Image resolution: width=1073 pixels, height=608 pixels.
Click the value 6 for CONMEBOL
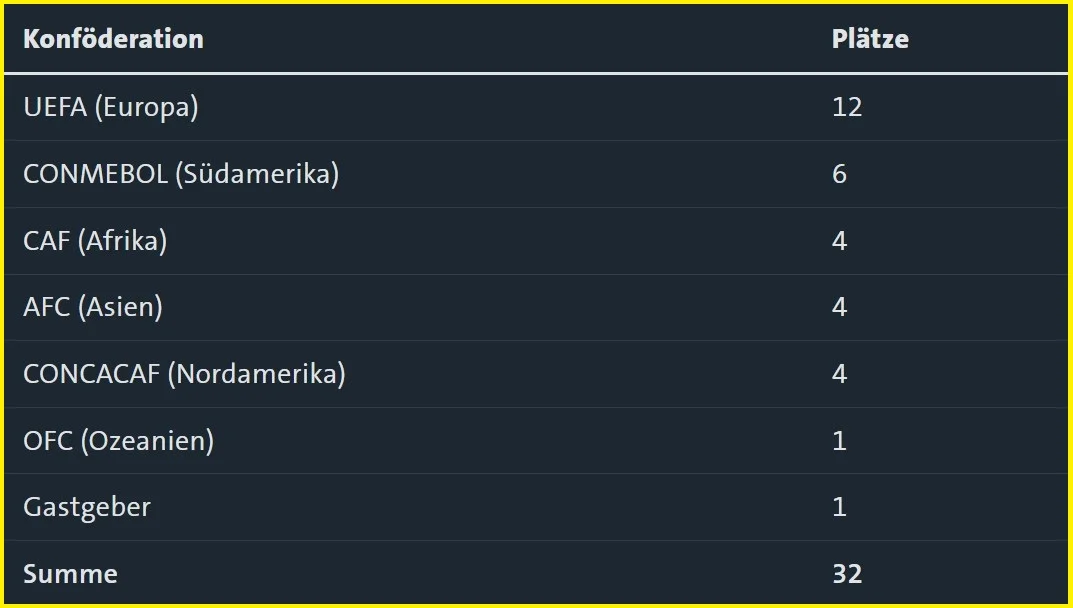[839, 174]
